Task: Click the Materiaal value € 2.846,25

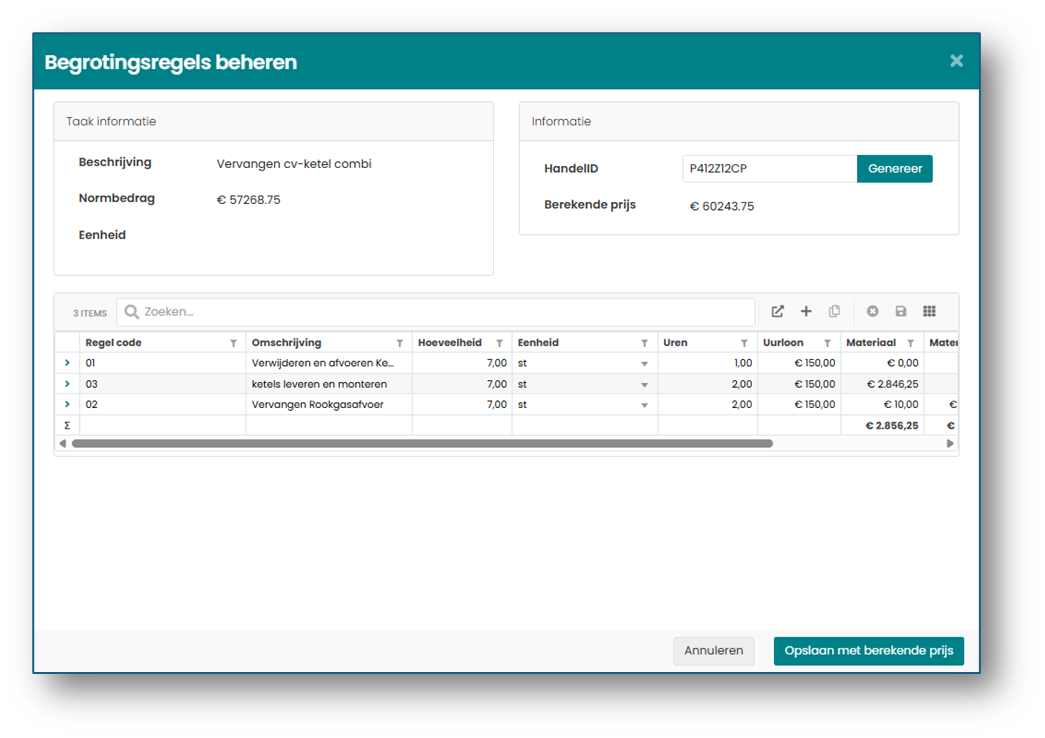Action: (892, 384)
